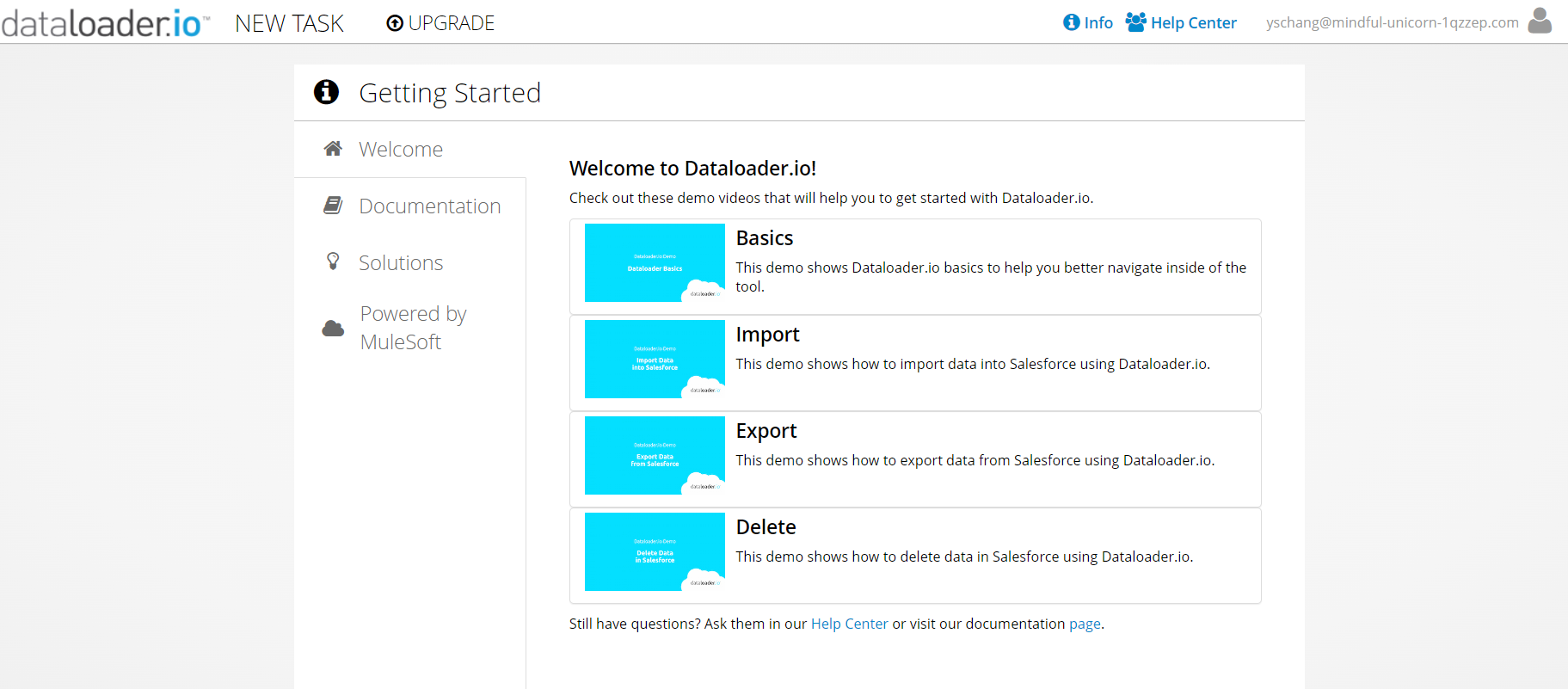Start a NEW TASK from the top menu
Screen dimensions: 1568x689
click(x=289, y=23)
